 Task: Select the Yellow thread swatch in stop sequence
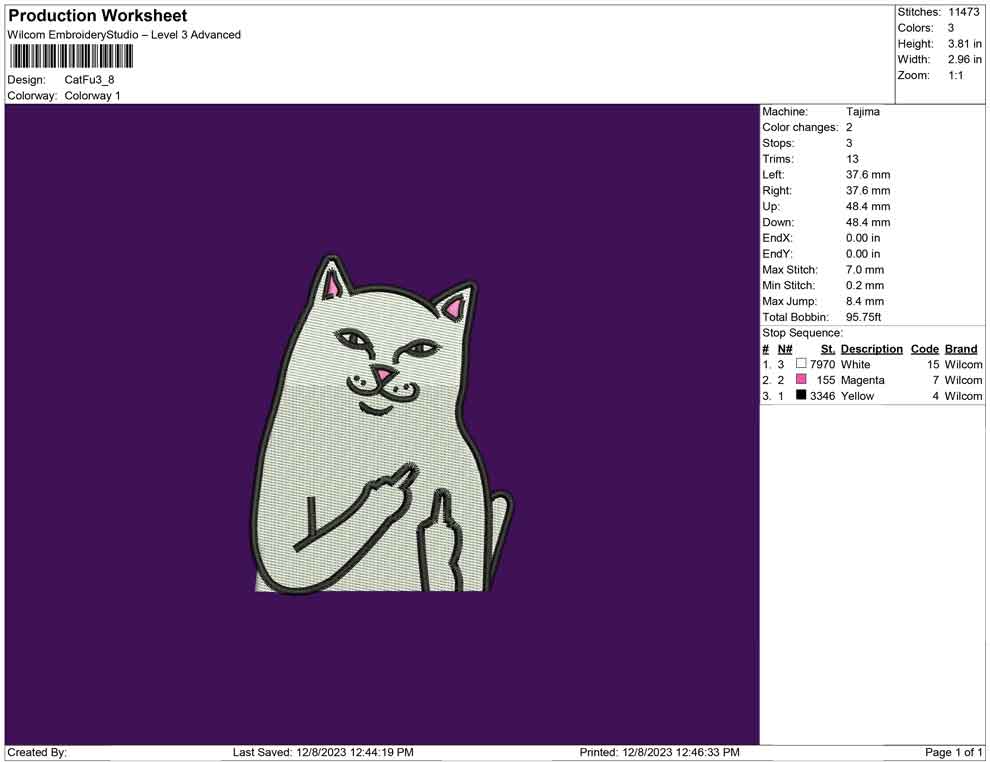pyautogui.click(x=799, y=396)
